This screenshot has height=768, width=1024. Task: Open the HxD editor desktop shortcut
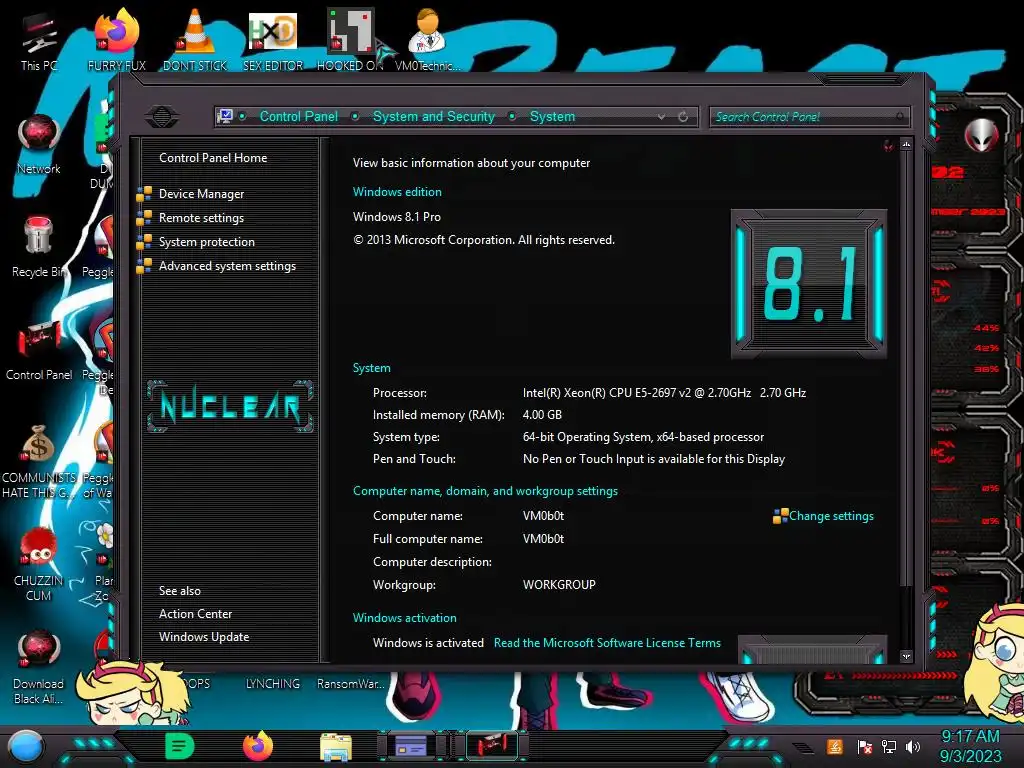pyautogui.click(x=273, y=39)
